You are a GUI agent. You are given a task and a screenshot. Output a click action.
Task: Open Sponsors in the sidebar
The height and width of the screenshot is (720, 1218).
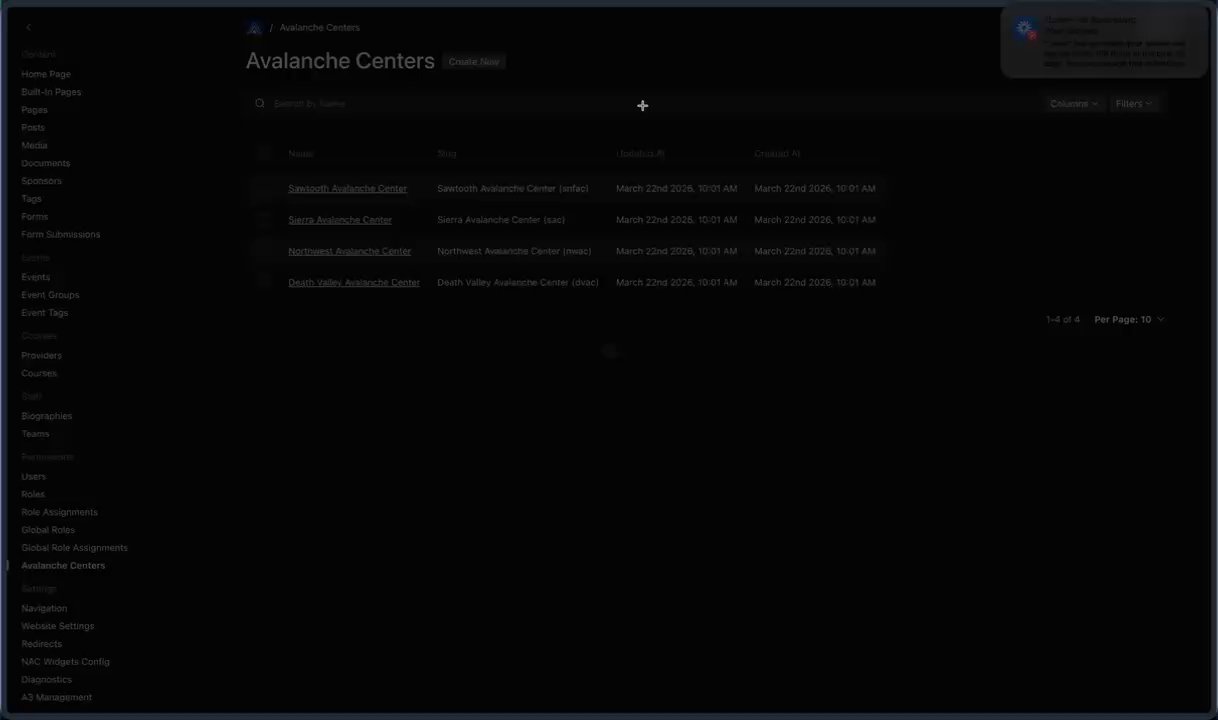coord(41,181)
